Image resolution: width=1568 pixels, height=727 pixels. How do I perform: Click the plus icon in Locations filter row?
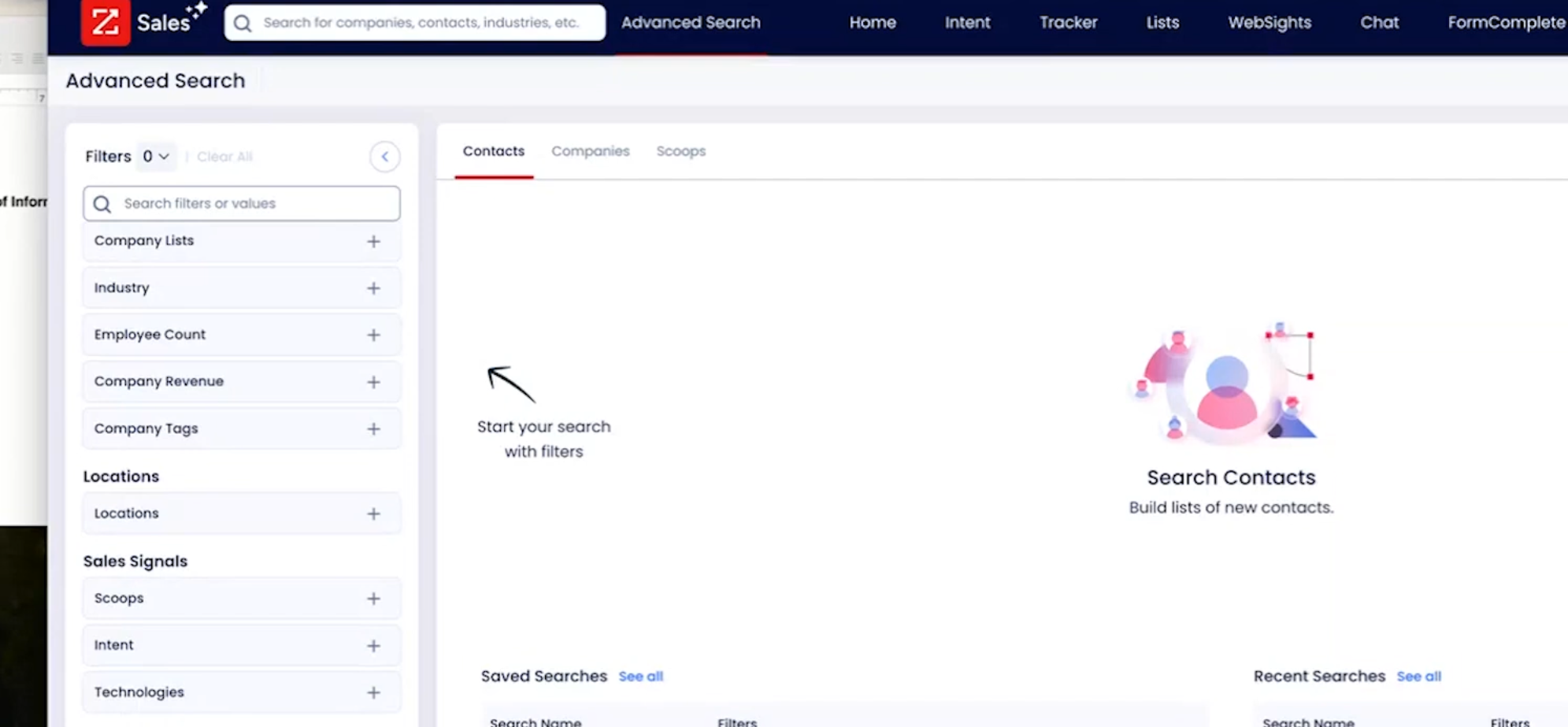point(374,514)
